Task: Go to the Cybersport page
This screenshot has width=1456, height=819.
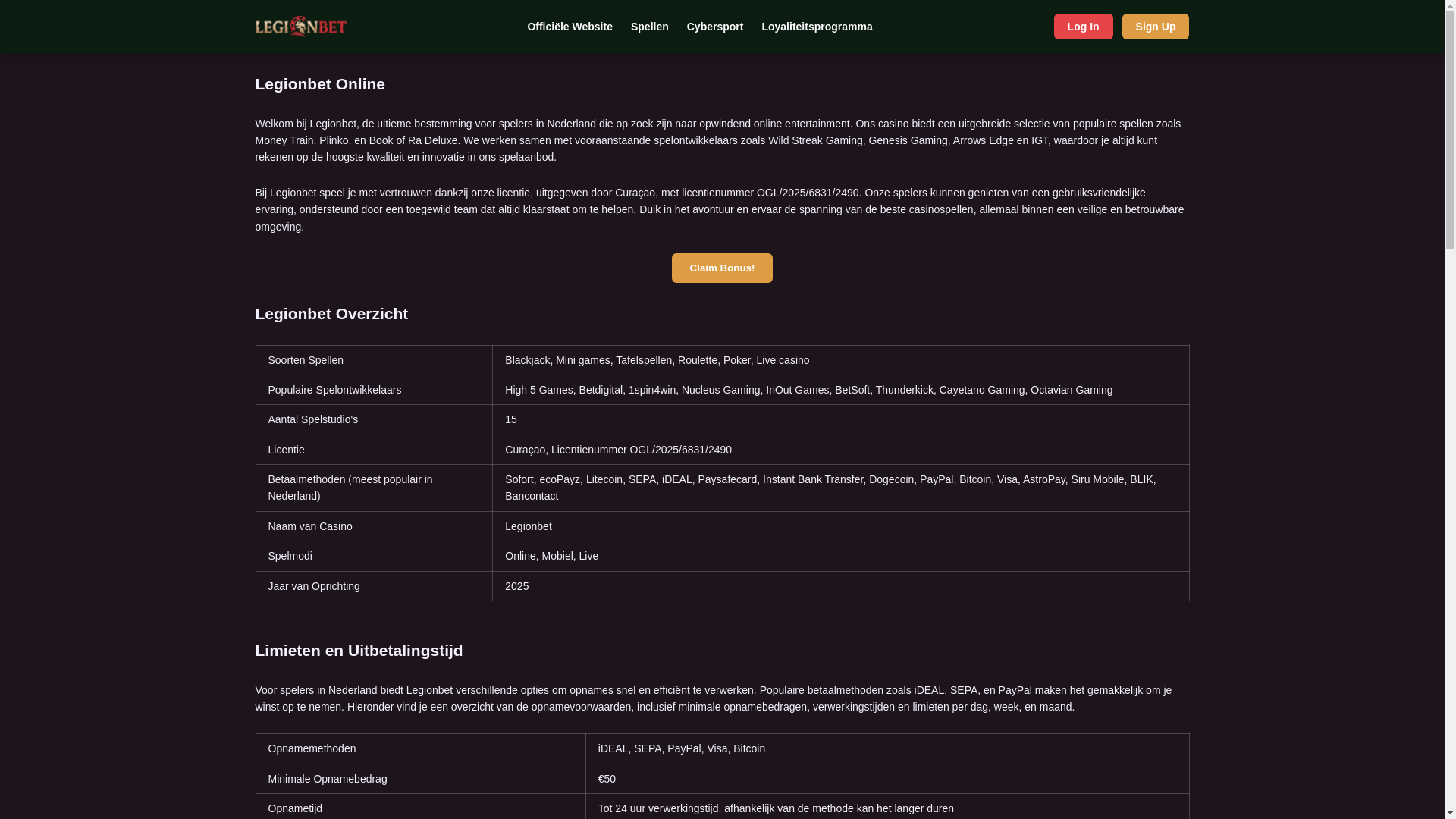Action: 714,27
